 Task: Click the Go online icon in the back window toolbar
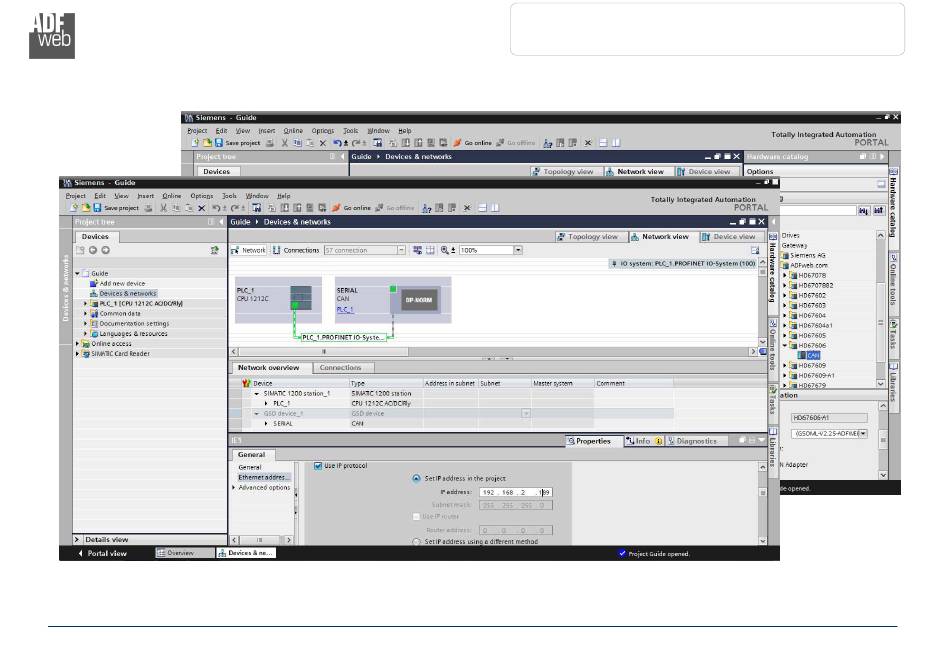[457, 143]
